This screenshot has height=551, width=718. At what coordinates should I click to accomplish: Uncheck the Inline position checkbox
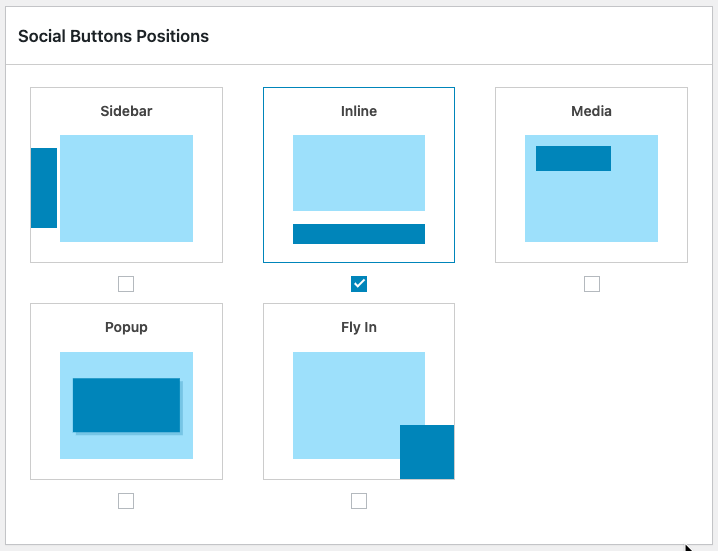pyautogui.click(x=359, y=284)
